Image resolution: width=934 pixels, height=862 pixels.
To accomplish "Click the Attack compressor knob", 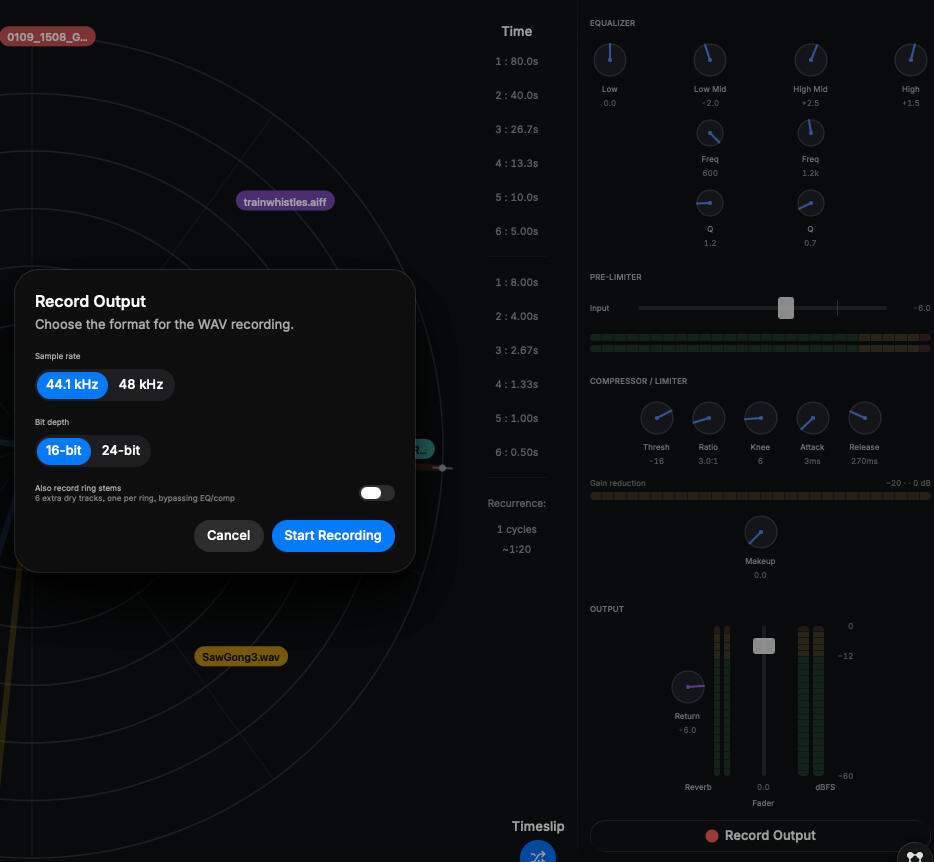I will click(812, 418).
